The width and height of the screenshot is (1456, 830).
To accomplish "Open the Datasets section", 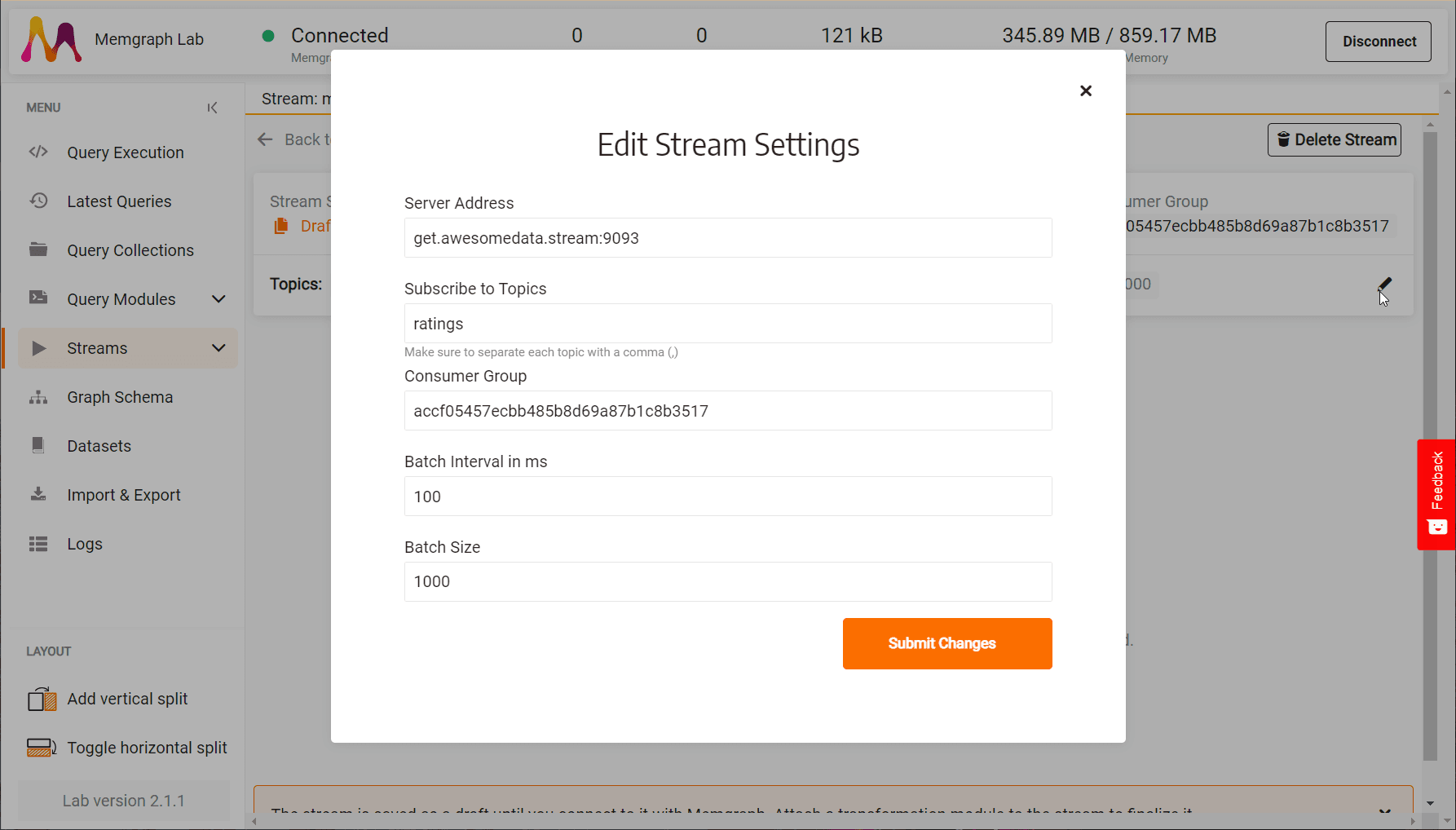I will (99, 446).
